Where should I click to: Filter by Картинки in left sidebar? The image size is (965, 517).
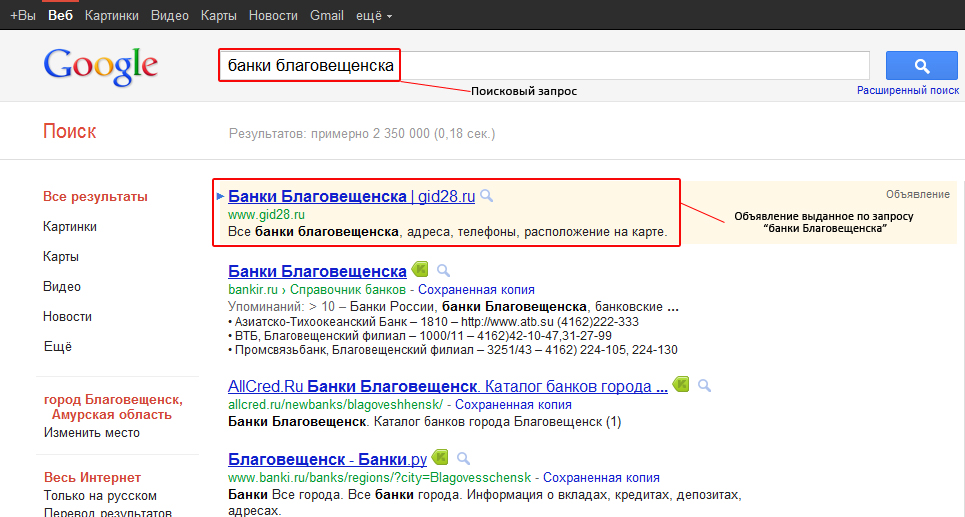pyautogui.click(x=70, y=226)
